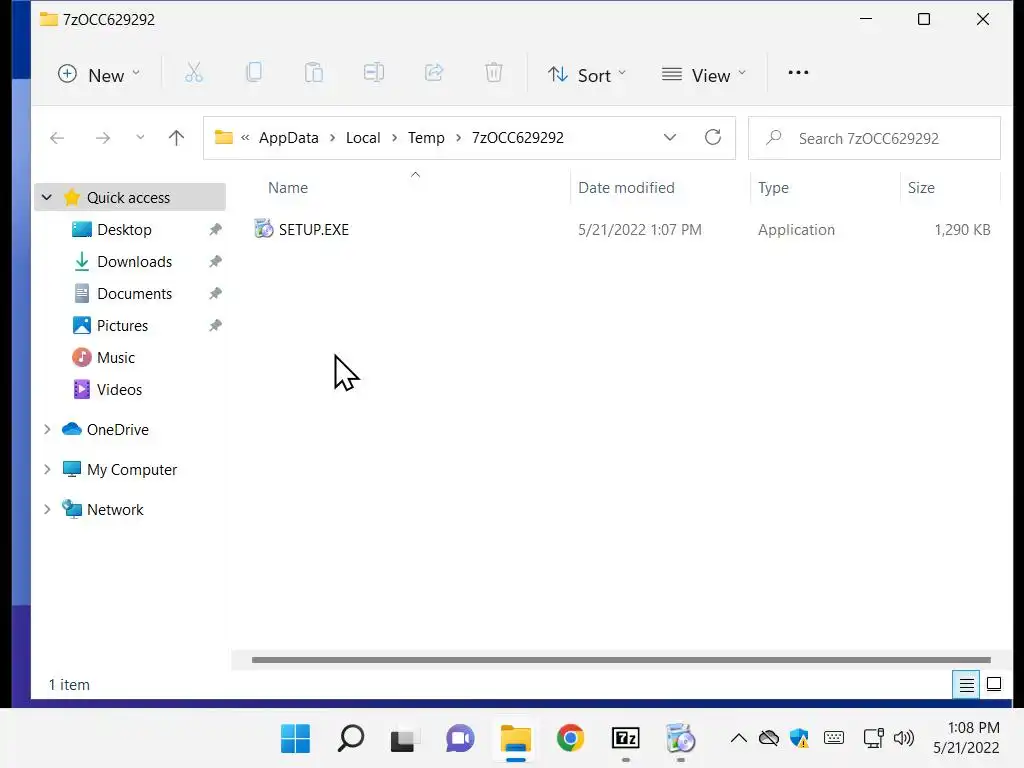Expand the My Computer tree node
The height and width of the screenshot is (768, 1024).
pyautogui.click(x=47, y=469)
